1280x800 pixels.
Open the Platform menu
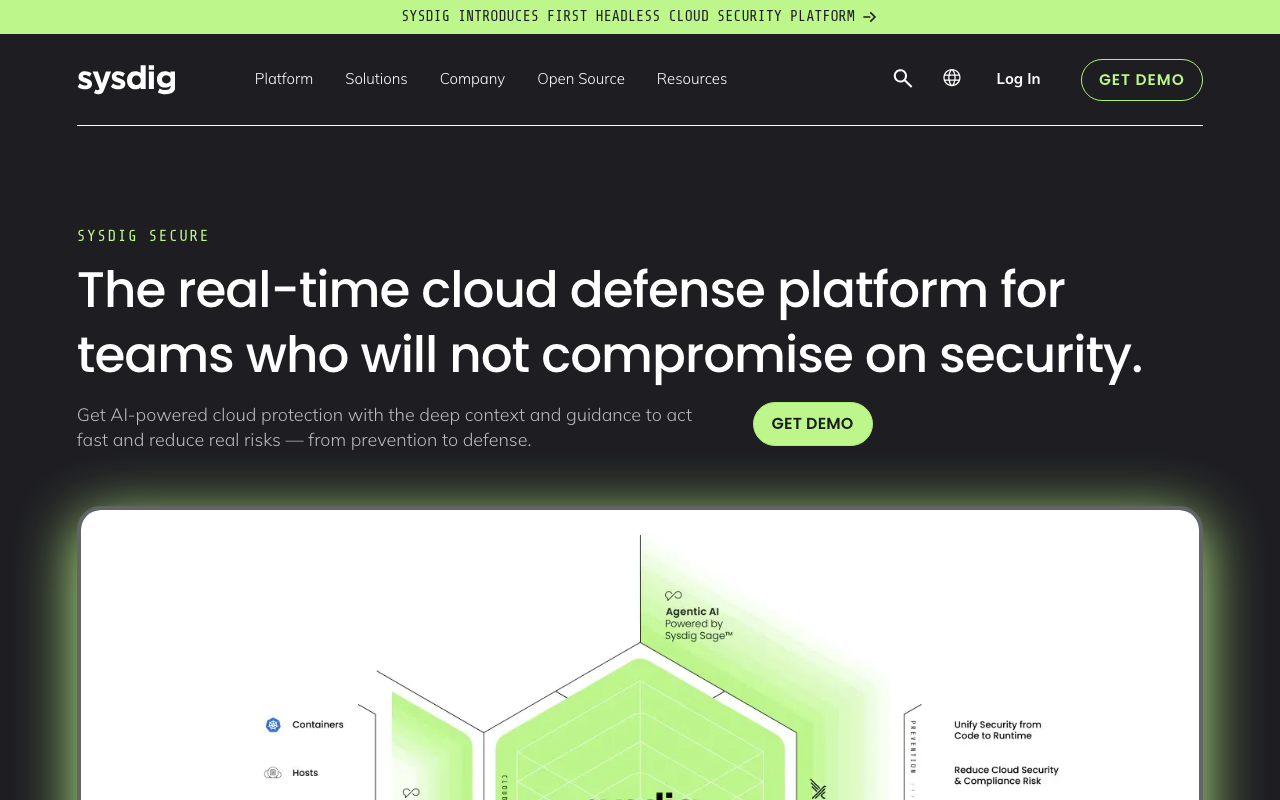284,79
